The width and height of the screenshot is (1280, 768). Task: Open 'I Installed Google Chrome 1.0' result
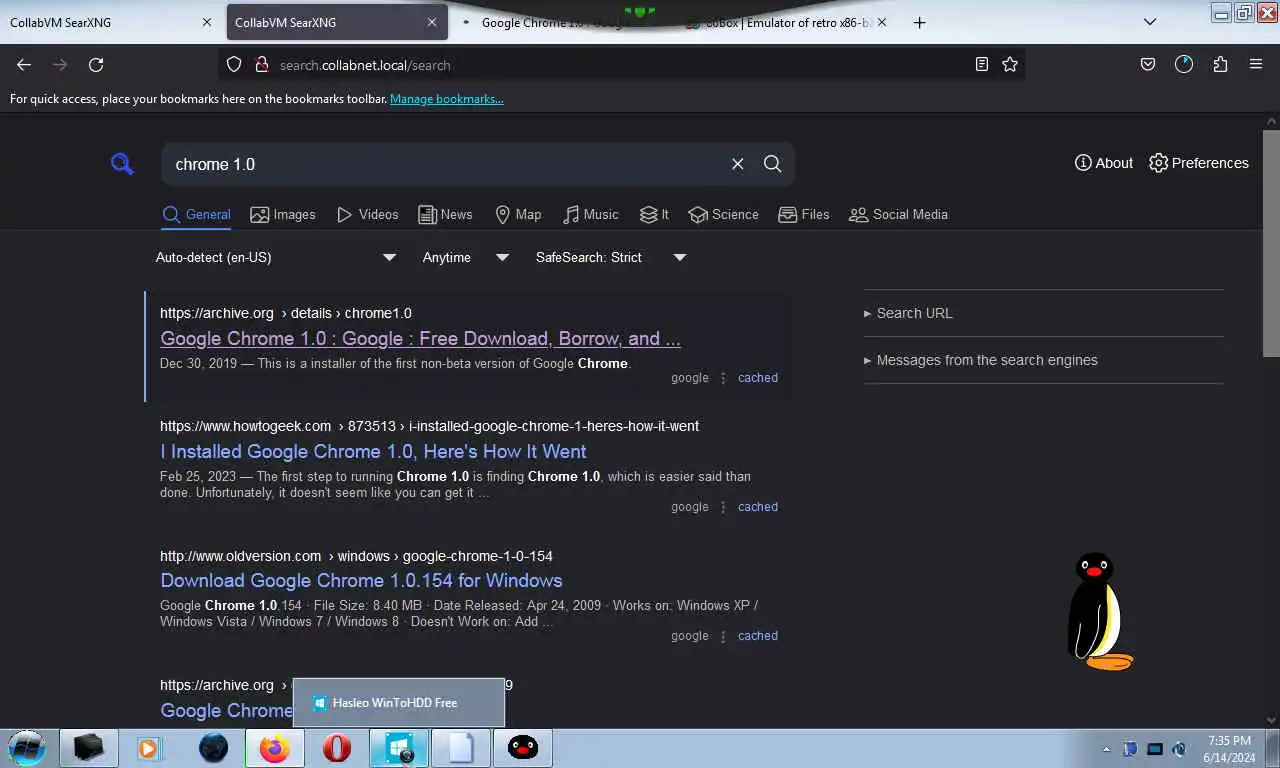(373, 451)
